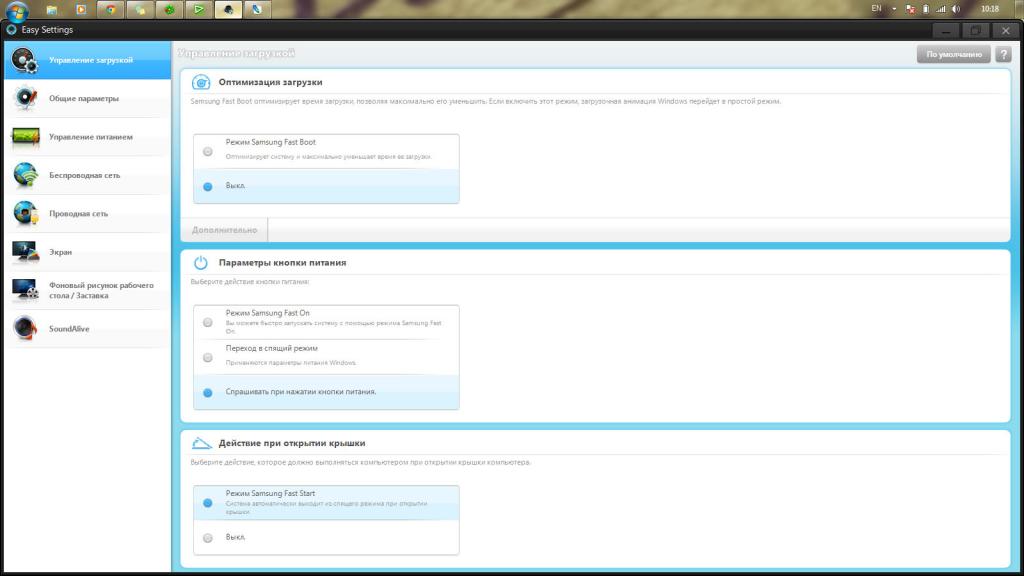Image resolution: width=1024 pixels, height=576 pixels.
Task: Open the Общие параметры gear icon
Action: 25,98
